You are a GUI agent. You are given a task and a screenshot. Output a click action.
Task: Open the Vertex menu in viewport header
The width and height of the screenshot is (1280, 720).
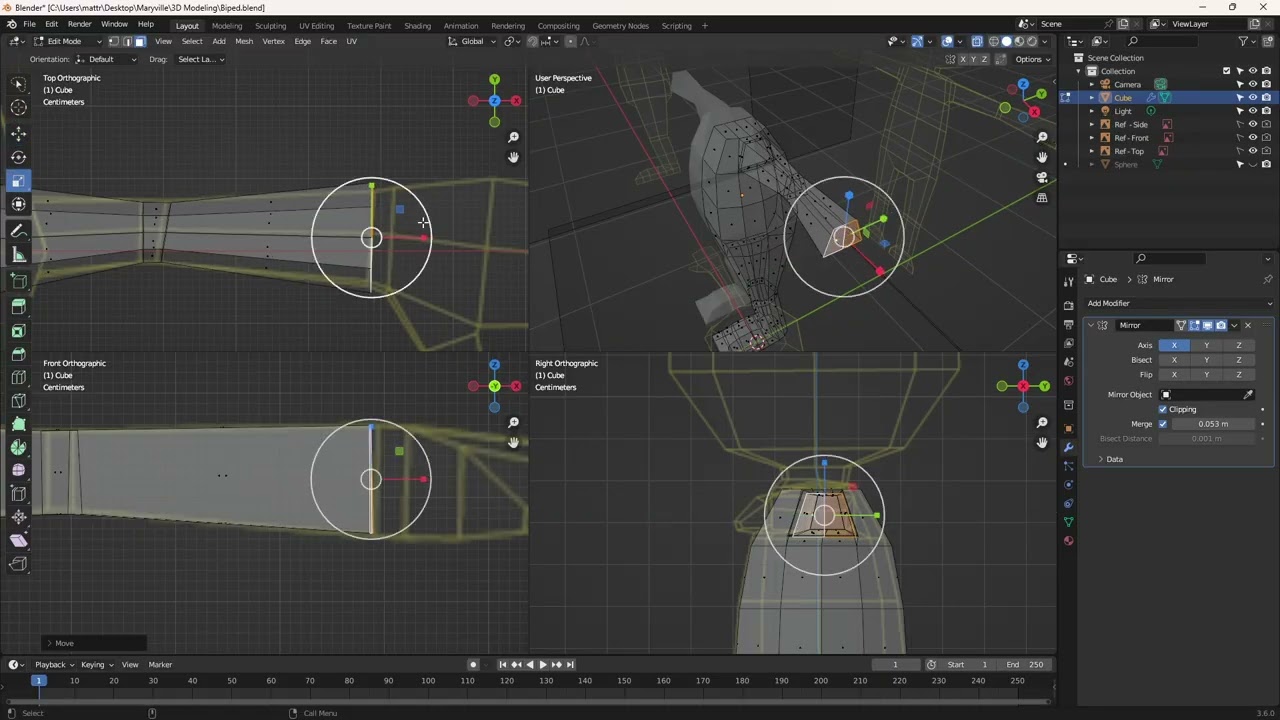point(273,41)
